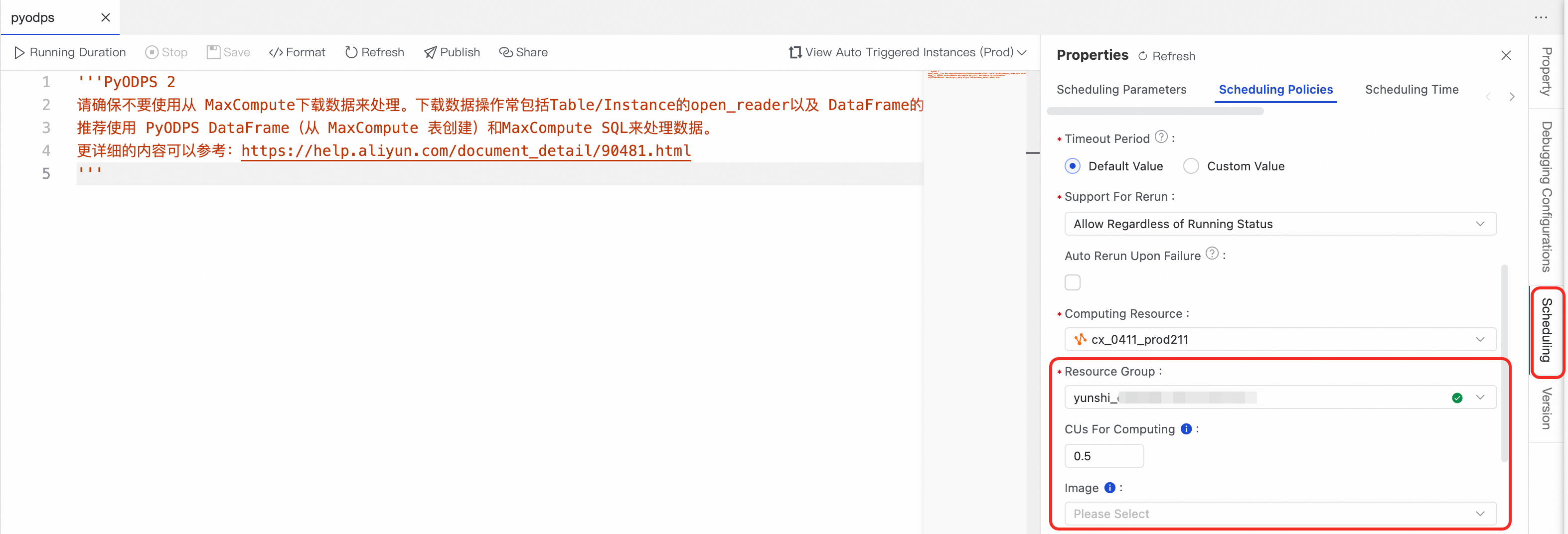Click the Running Duration play icon

pyautogui.click(x=19, y=53)
